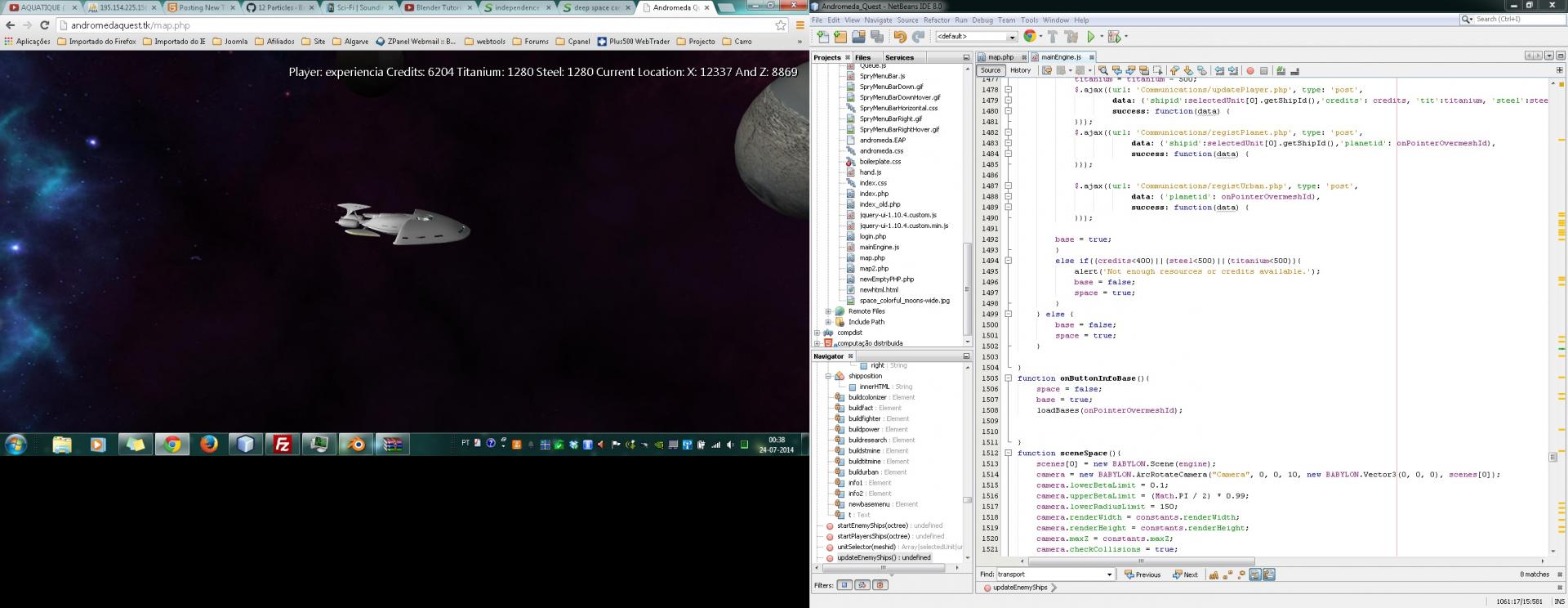Bookmark page with the Chrome star icon
Viewport: 1568px width, 608px height.
[781, 25]
